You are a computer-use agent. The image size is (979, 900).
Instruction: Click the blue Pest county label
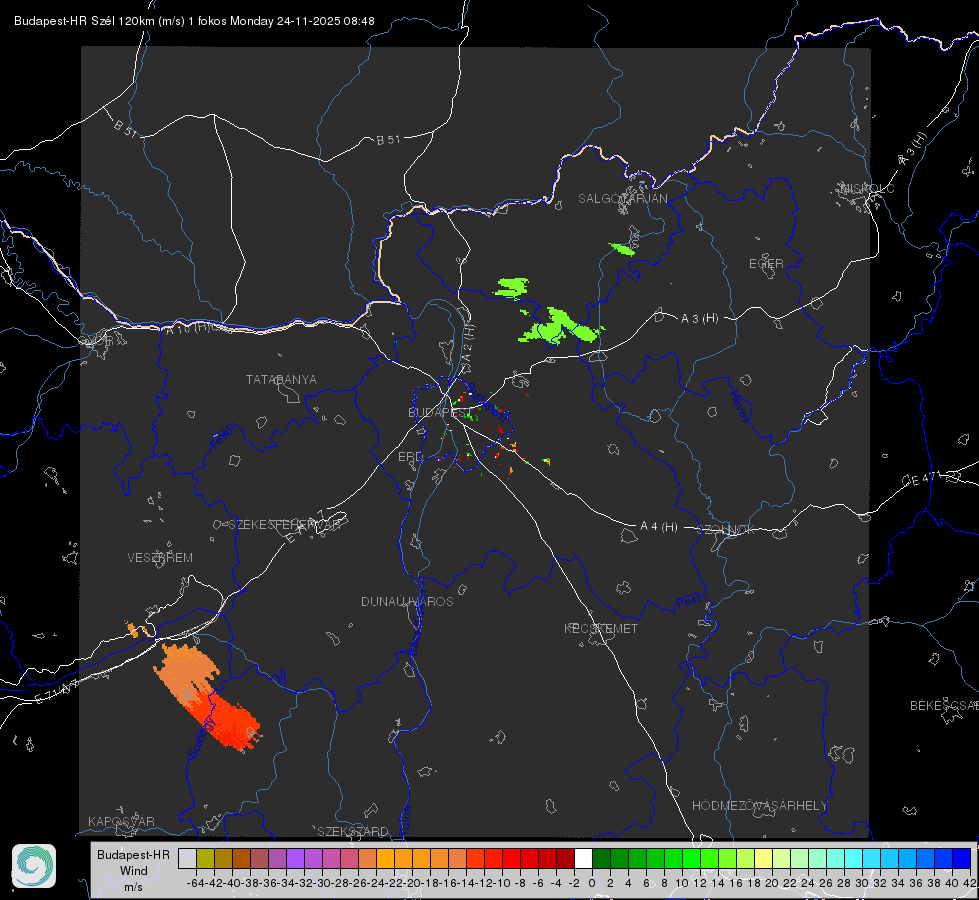[689, 602]
